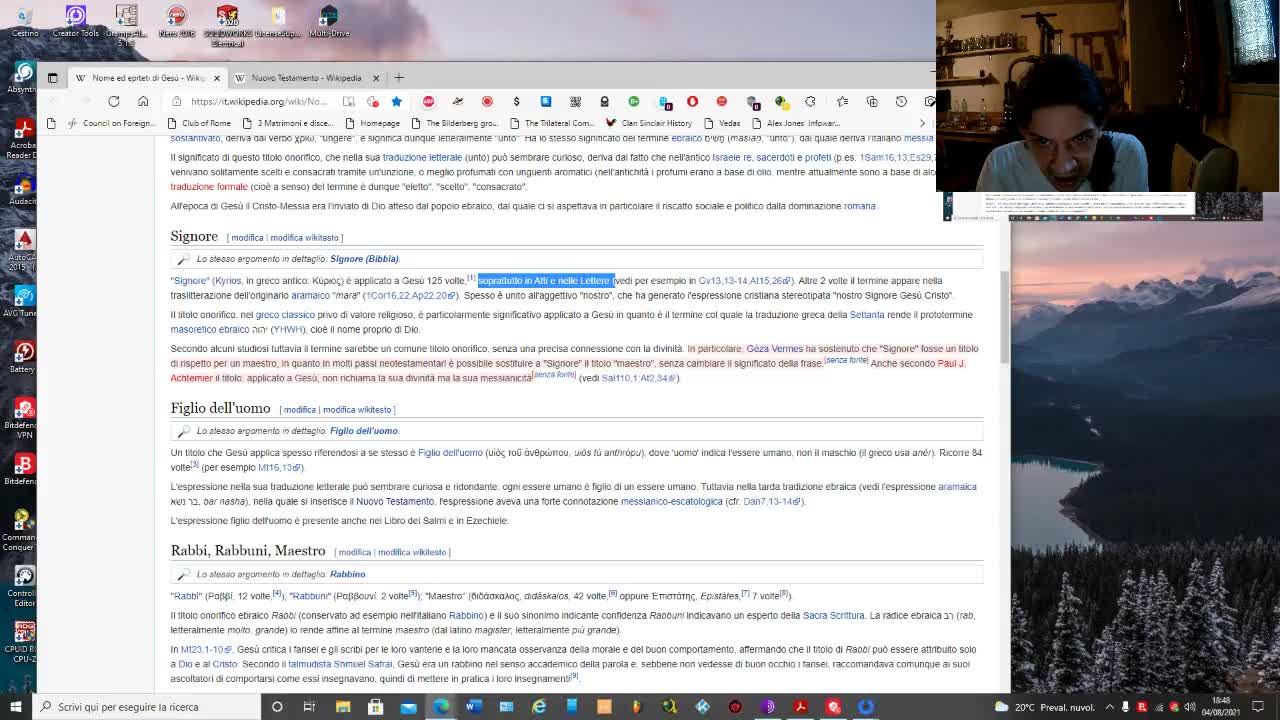
Task: Click 'modifica' next to Signore heading
Action: (x=247, y=237)
